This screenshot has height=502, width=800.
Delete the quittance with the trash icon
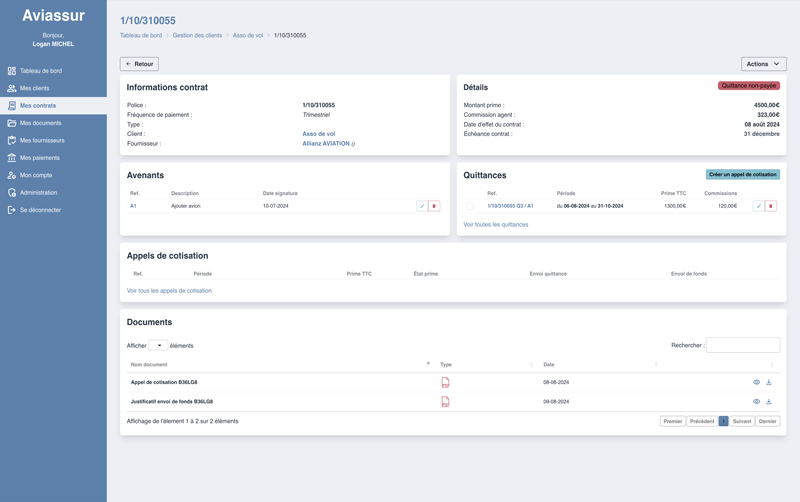[x=771, y=206]
